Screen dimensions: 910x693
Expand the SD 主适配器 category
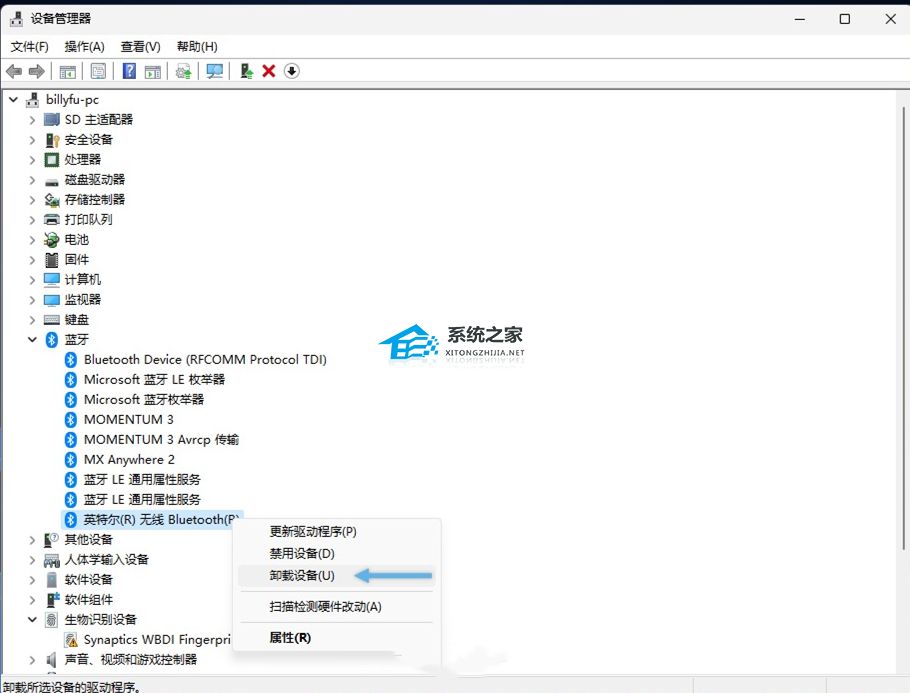point(32,120)
